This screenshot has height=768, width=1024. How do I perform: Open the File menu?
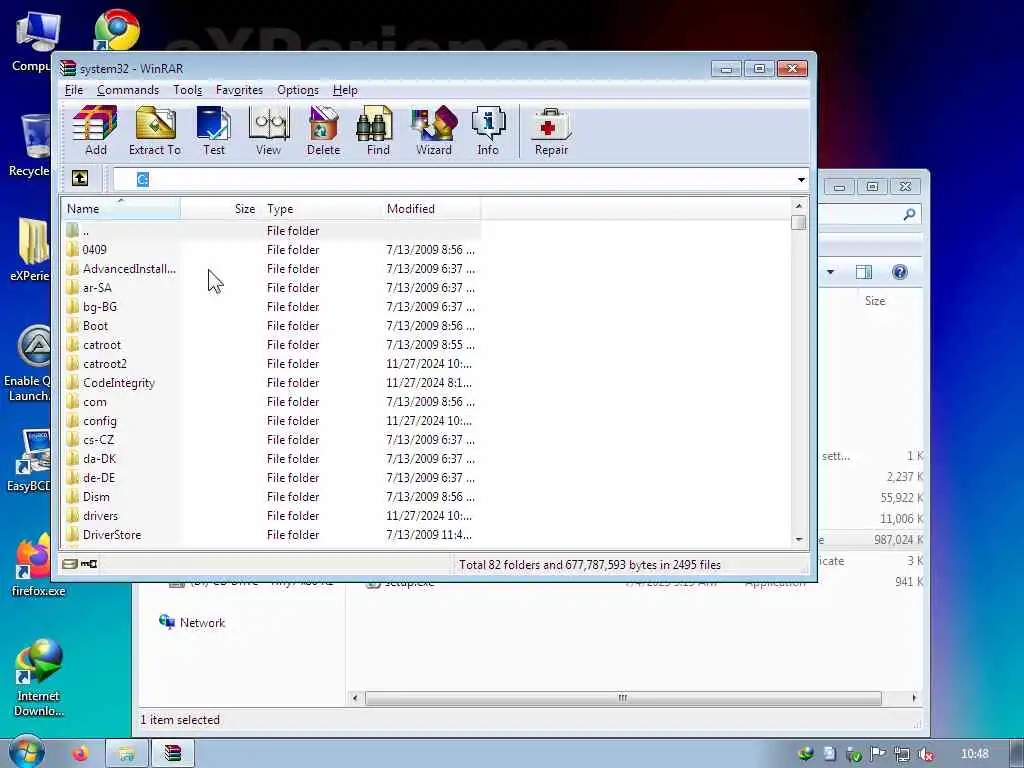pos(74,90)
